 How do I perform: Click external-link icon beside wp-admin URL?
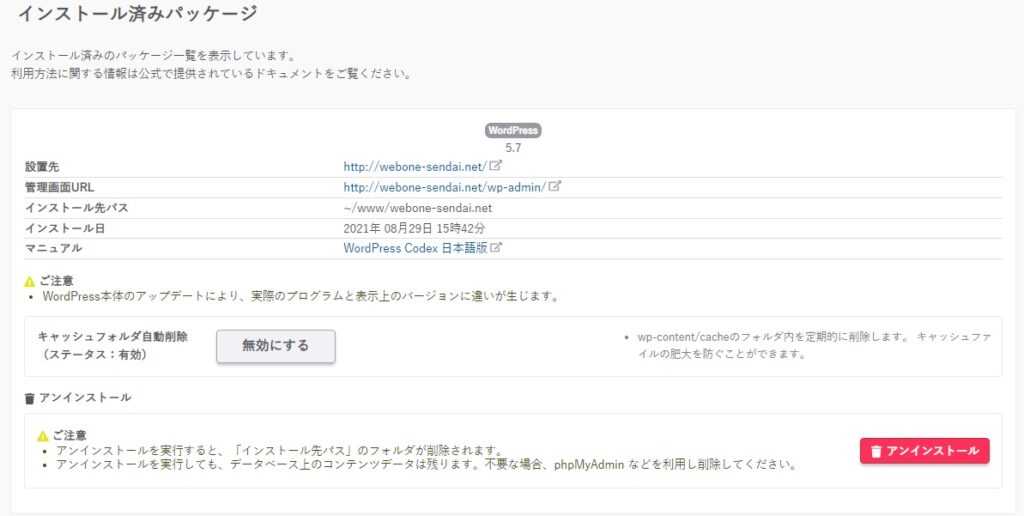[x=554, y=186]
